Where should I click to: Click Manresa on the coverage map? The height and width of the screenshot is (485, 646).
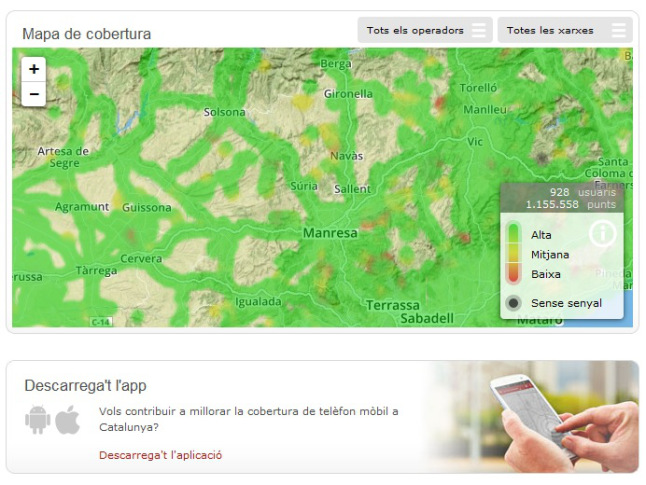pyautogui.click(x=330, y=233)
